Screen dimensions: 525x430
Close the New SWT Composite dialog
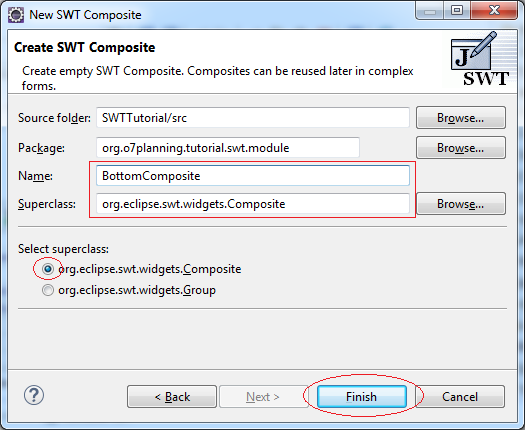[494, 11]
